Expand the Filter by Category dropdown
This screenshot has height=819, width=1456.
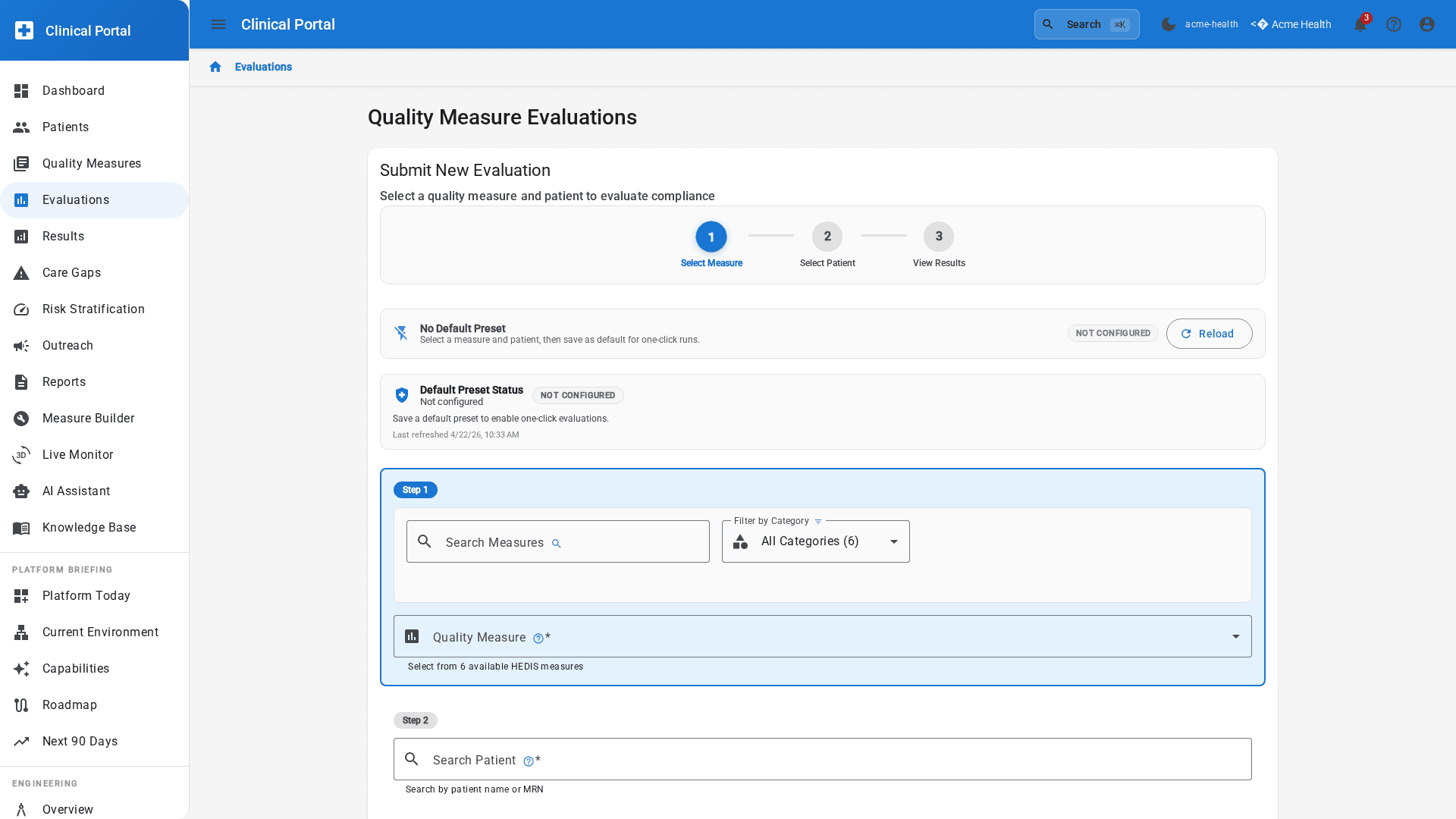[815, 541]
